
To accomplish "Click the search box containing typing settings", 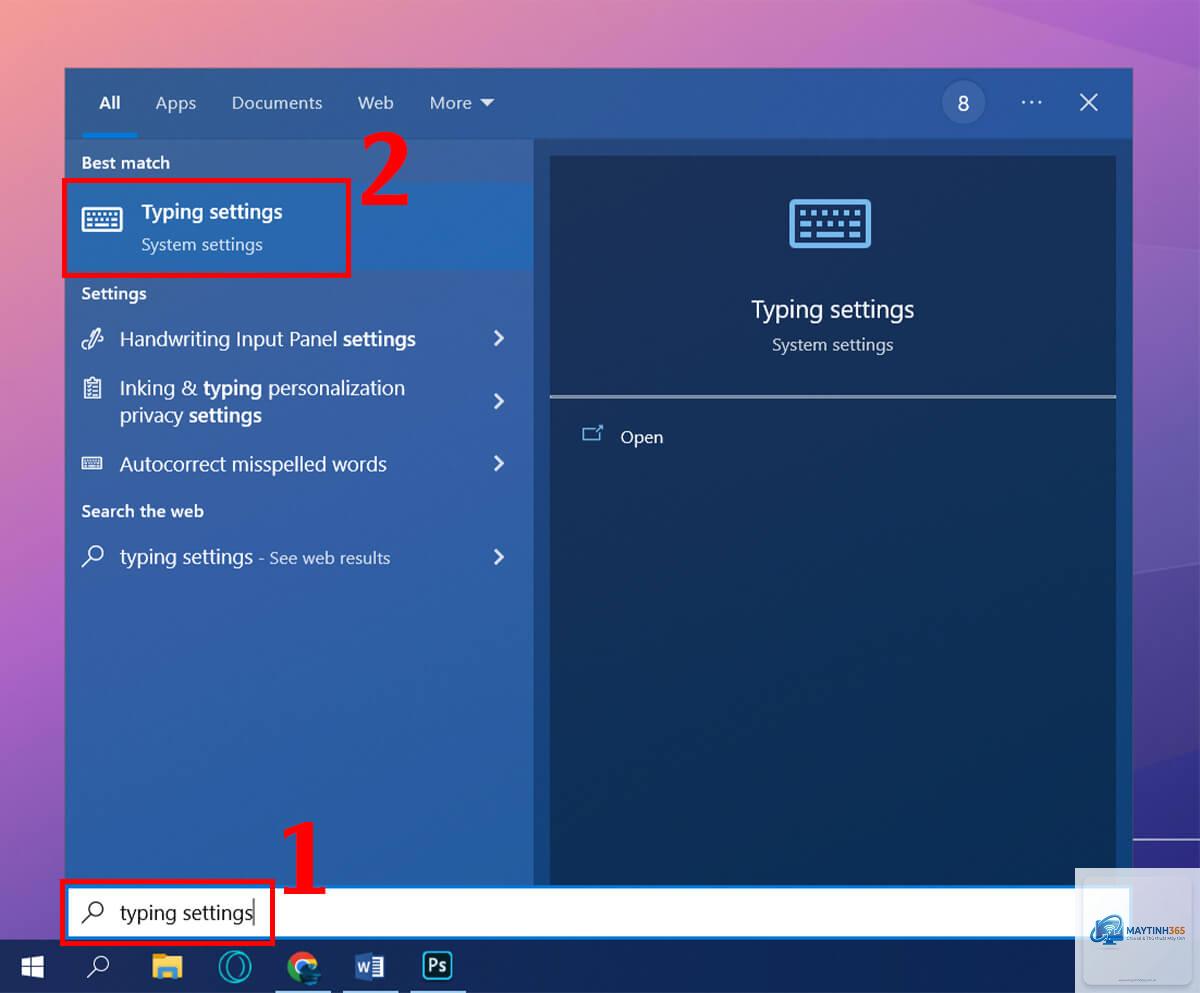I will click(x=598, y=912).
